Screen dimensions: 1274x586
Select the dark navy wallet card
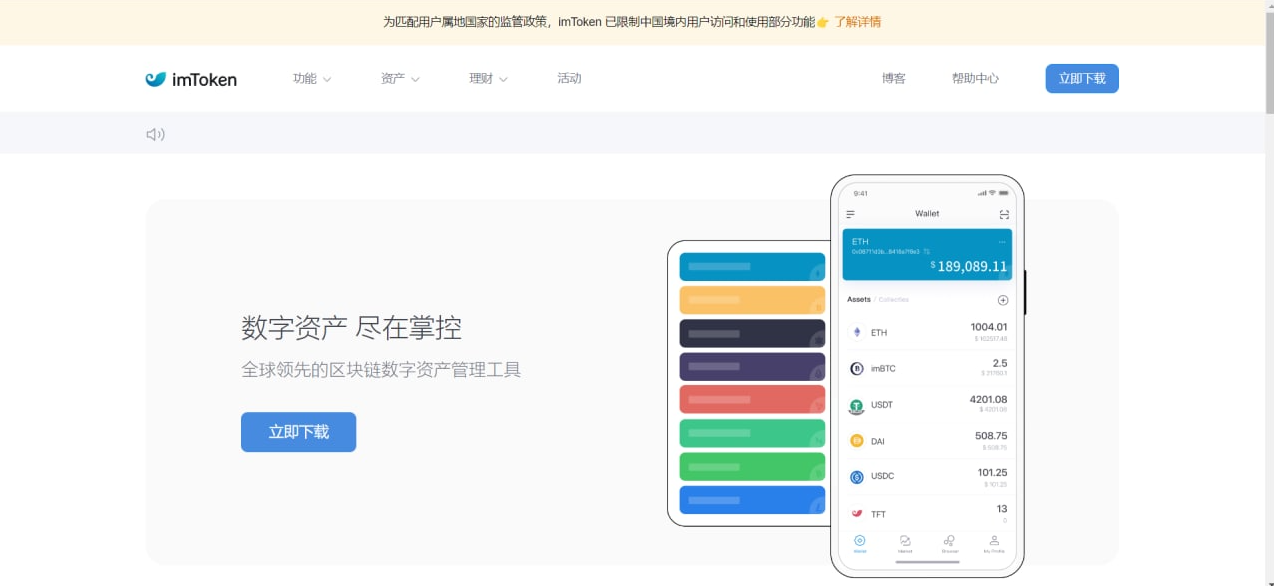point(752,333)
